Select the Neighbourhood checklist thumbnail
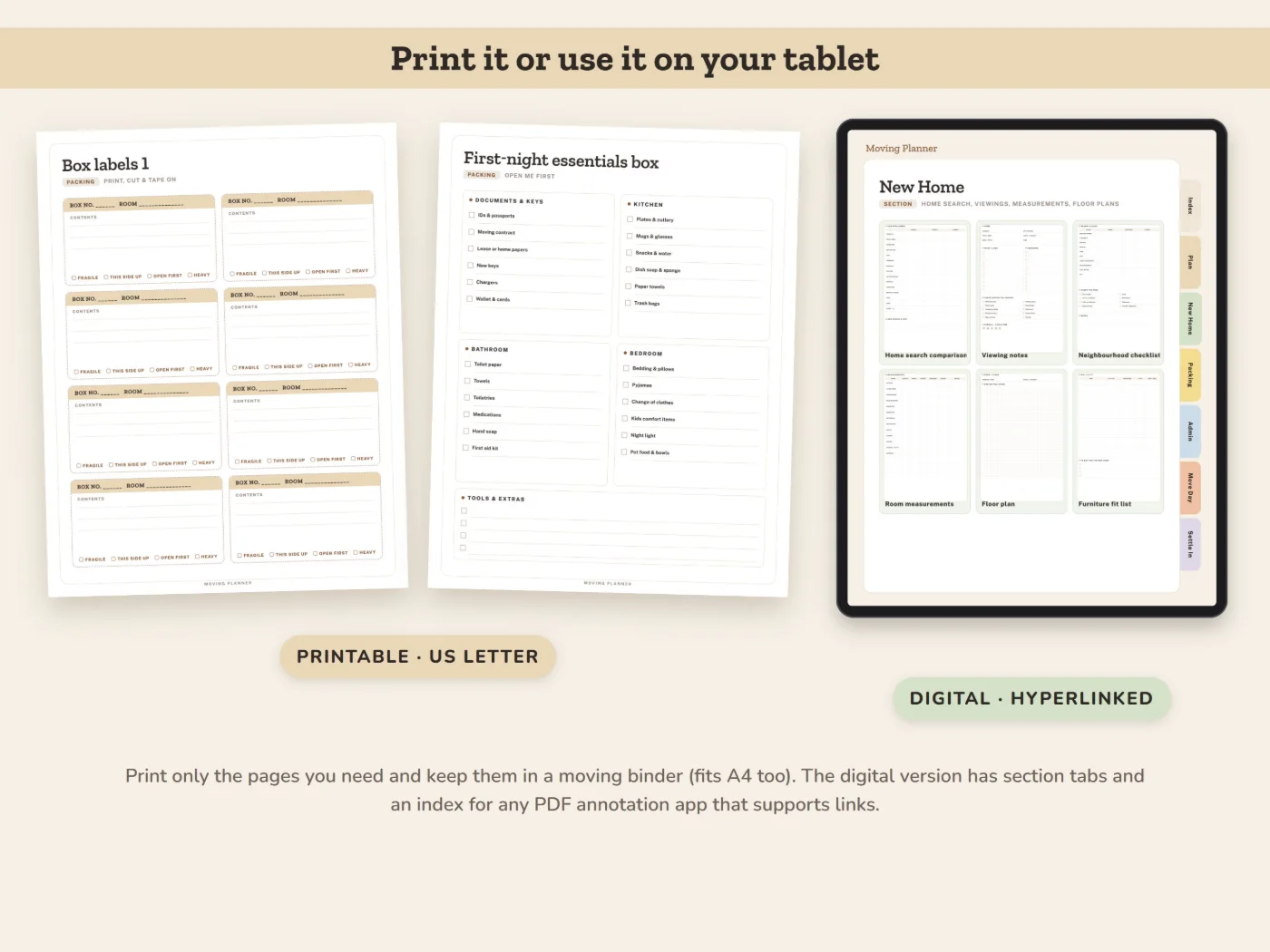1270x952 pixels. [1119, 292]
